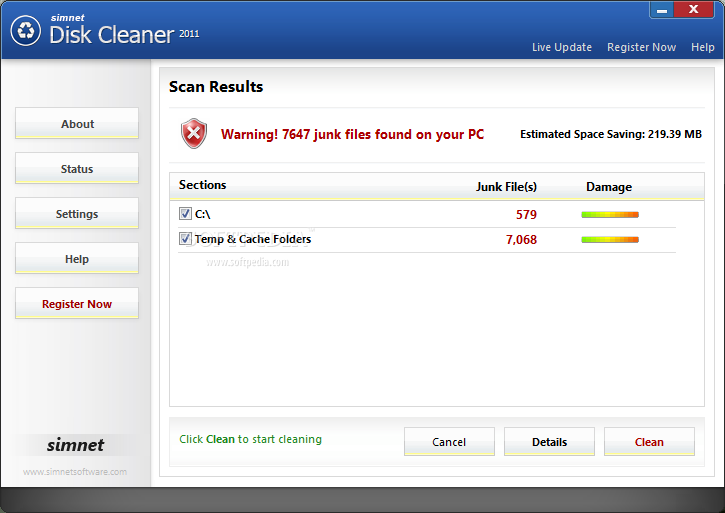Uncheck the Temp & Cache Folders checkbox

point(185,238)
